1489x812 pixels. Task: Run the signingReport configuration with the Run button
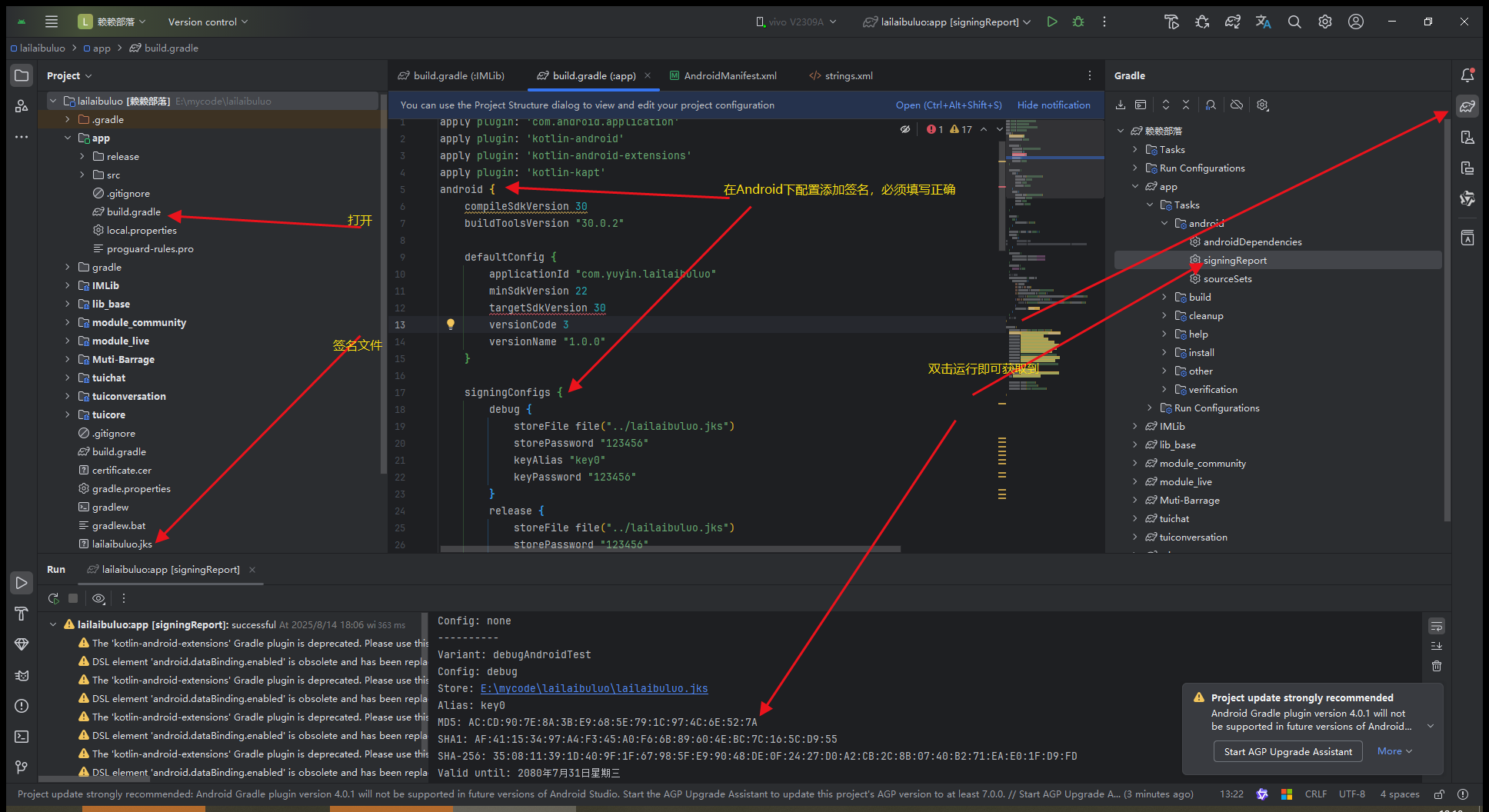click(x=1052, y=22)
